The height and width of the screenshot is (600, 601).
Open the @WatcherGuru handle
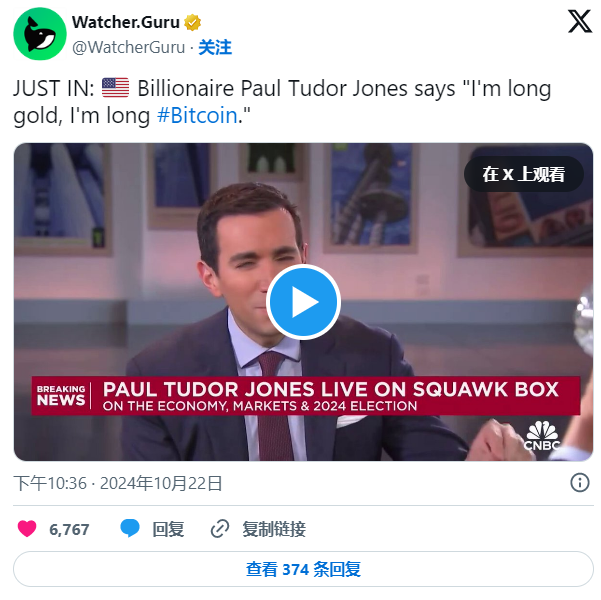click(x=128, y=48)
